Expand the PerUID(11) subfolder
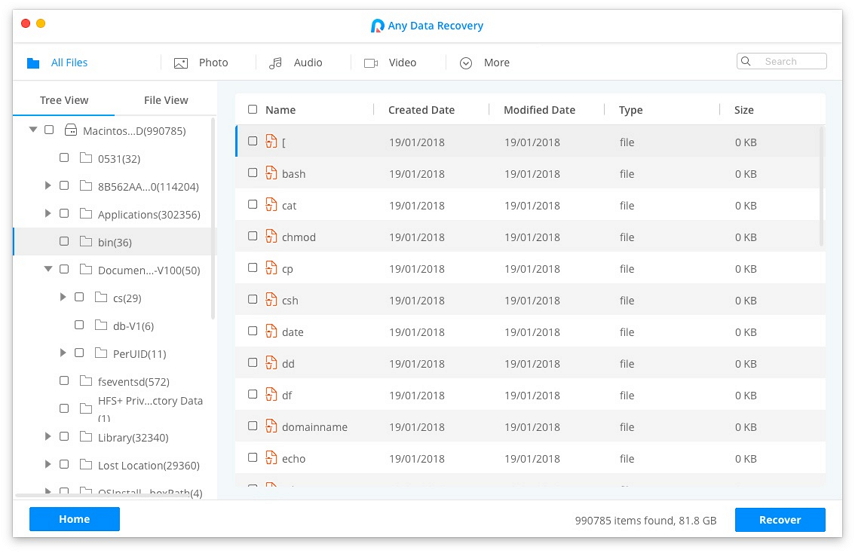Image resolution: width=855 pixels, height=553 pixels. tap(63, 353)
